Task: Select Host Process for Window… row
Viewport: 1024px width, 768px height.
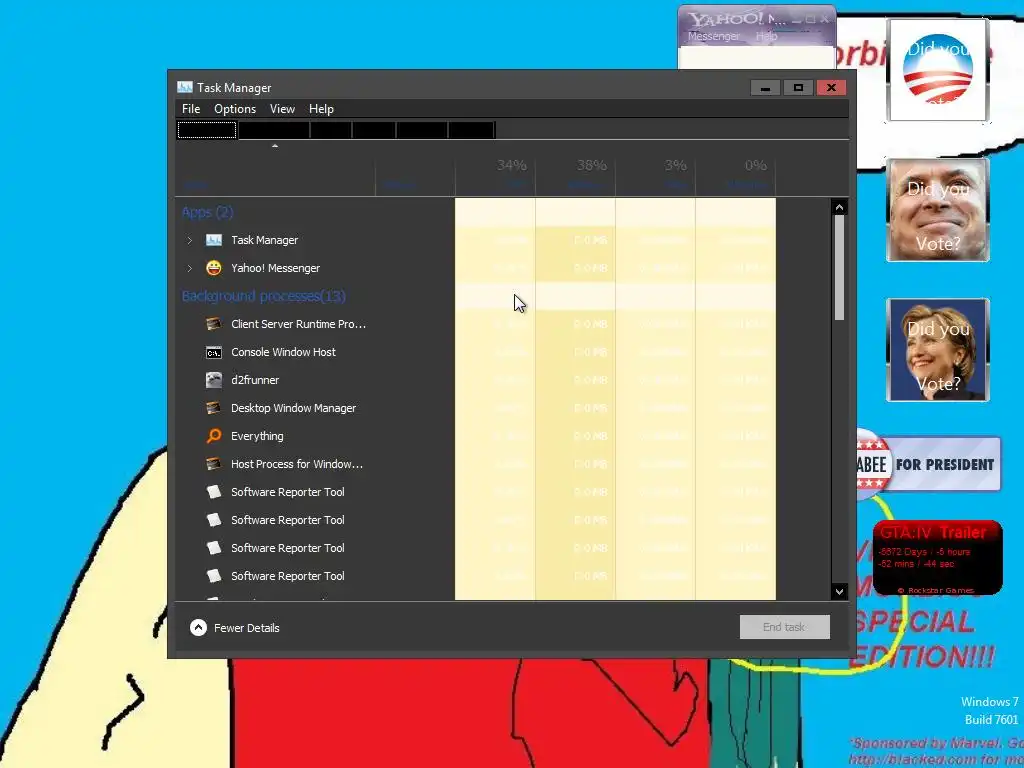Action: click(x=475, y=464)
